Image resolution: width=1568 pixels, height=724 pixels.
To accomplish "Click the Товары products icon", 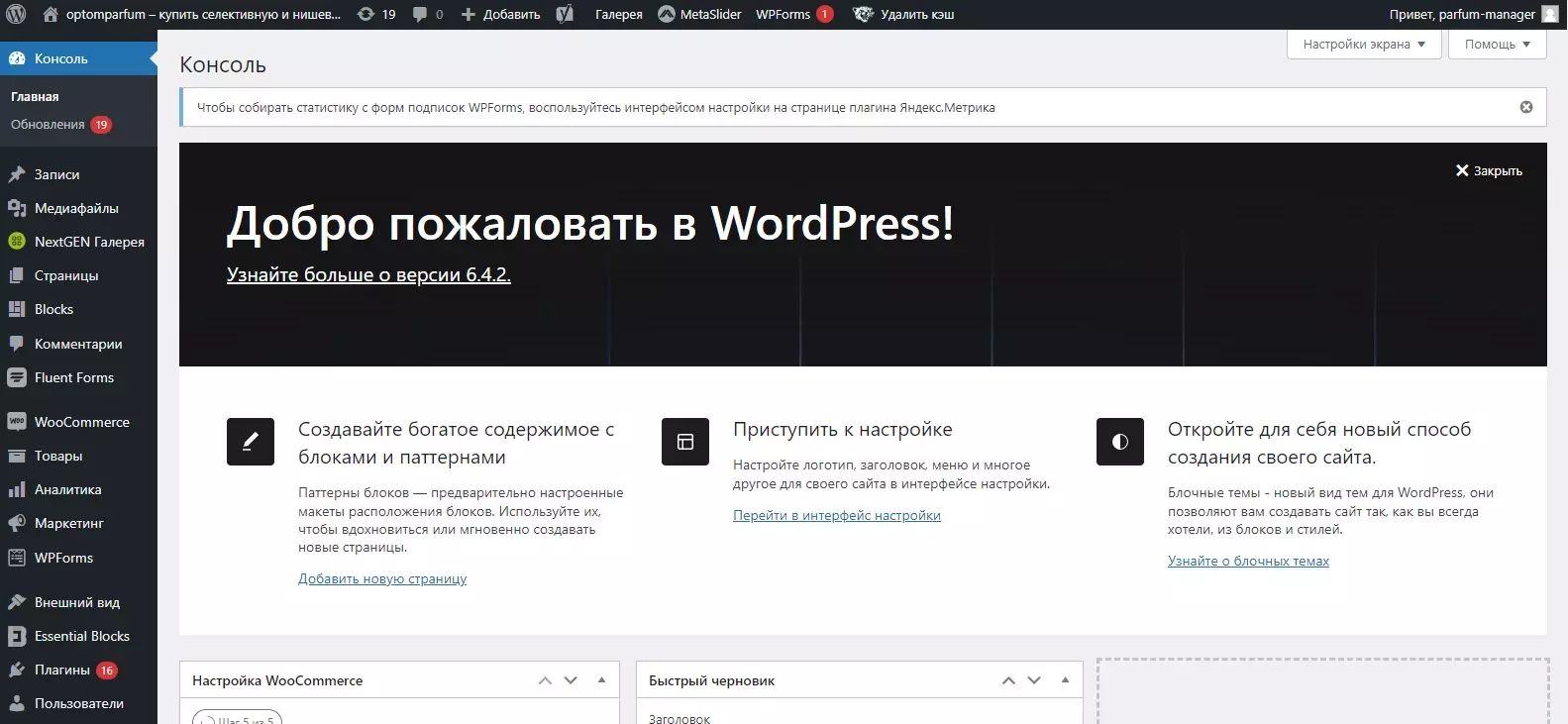I will click(17, 456).
